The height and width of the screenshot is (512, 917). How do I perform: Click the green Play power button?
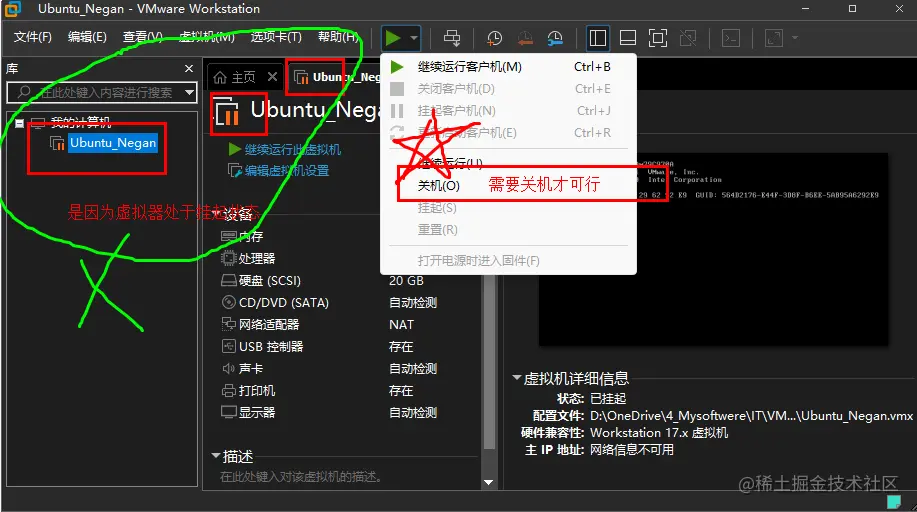pos(392,38)
